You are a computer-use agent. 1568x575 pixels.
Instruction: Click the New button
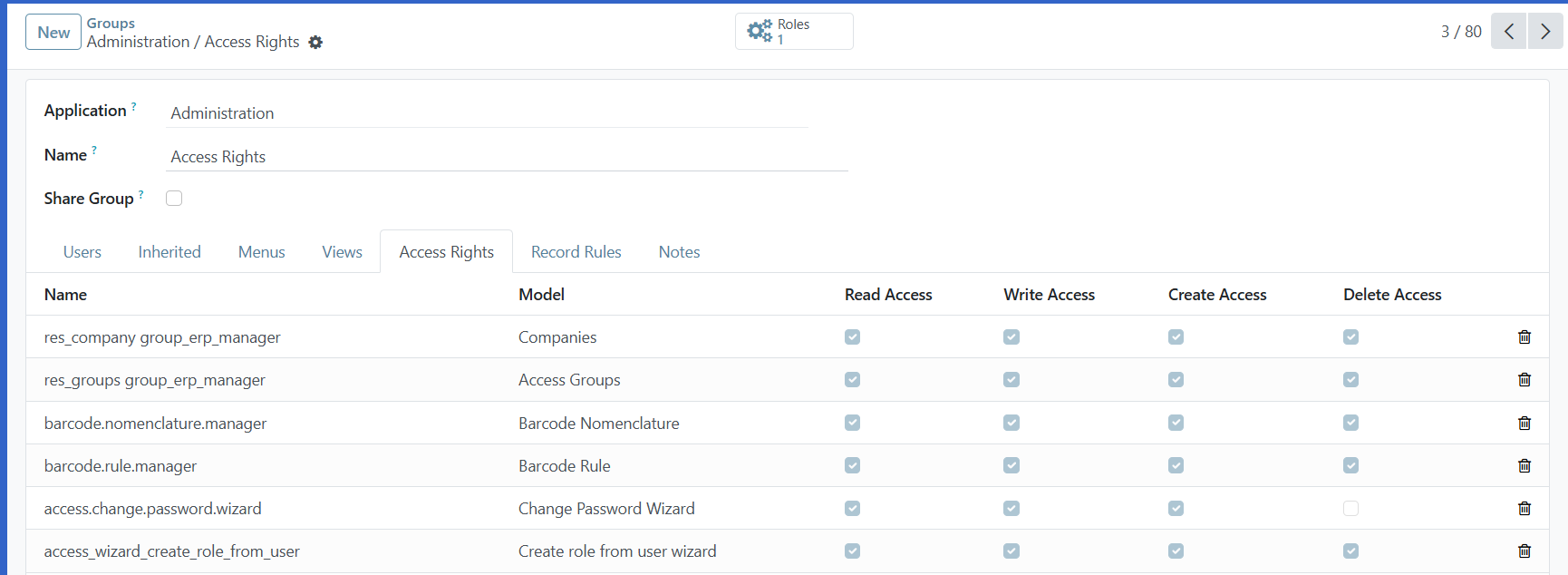pos(53,32)
